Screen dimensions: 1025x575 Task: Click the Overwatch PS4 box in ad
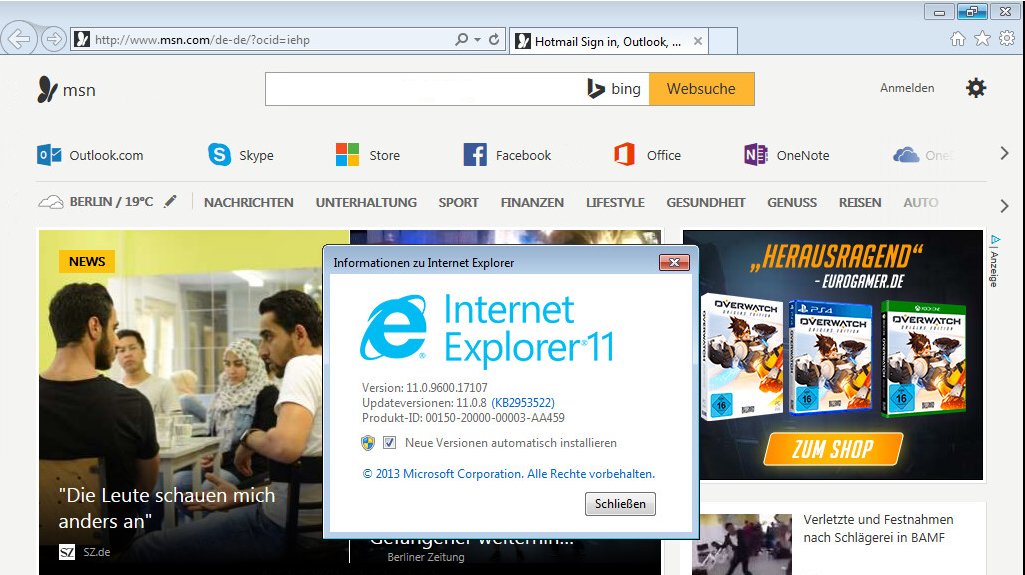pos(830,357)
